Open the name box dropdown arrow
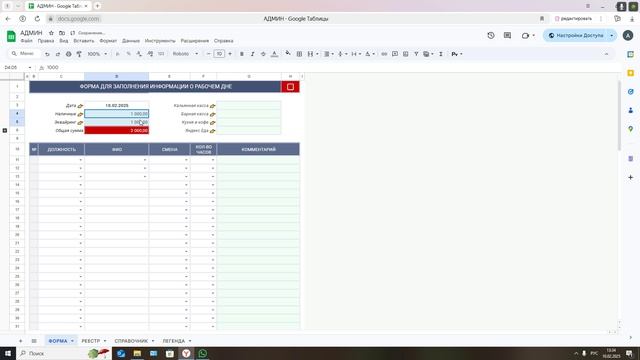 click(x=30, y=67)
